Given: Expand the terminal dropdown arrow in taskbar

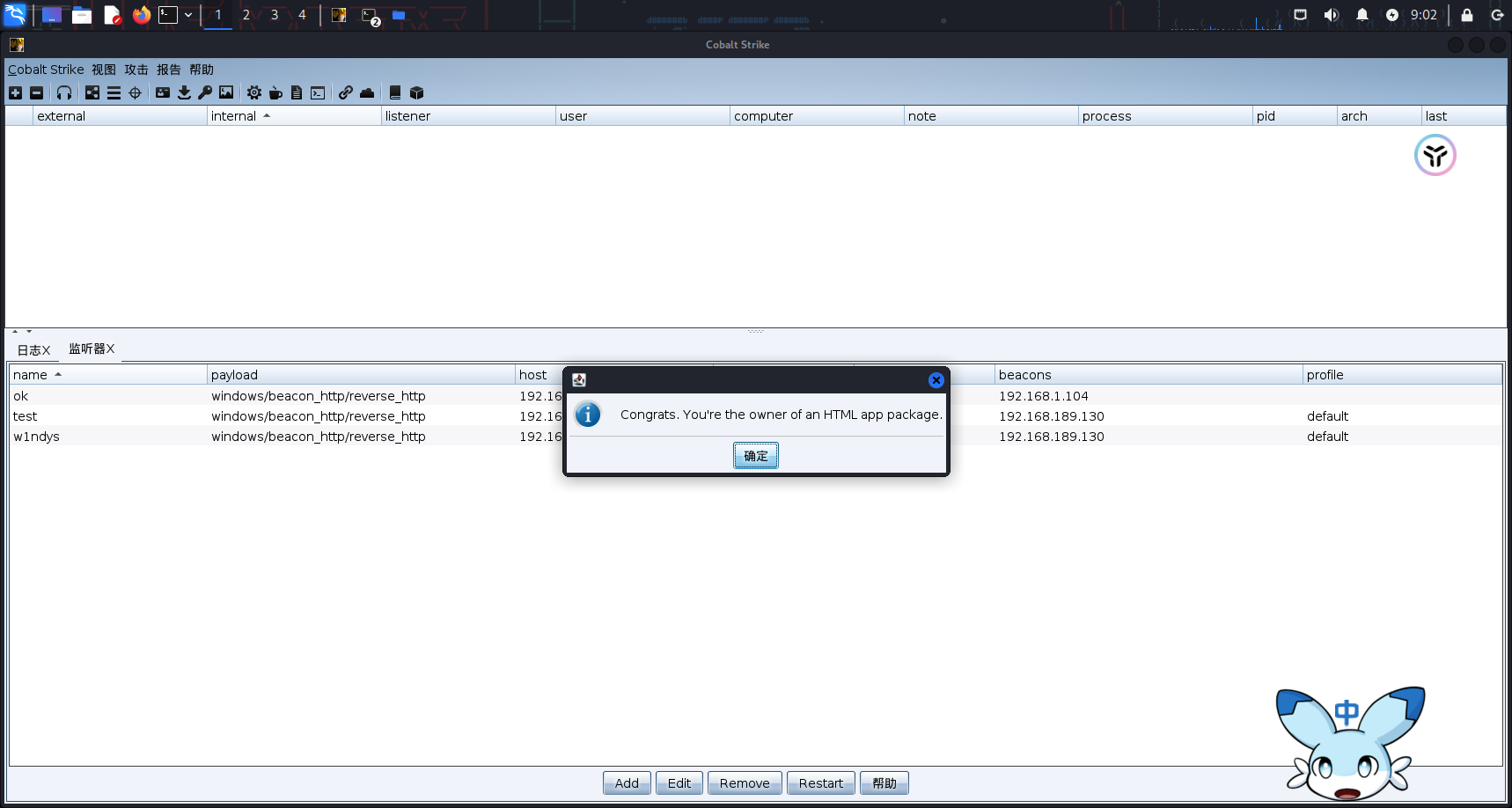Looking at the screenshot, I should (188, 15).
